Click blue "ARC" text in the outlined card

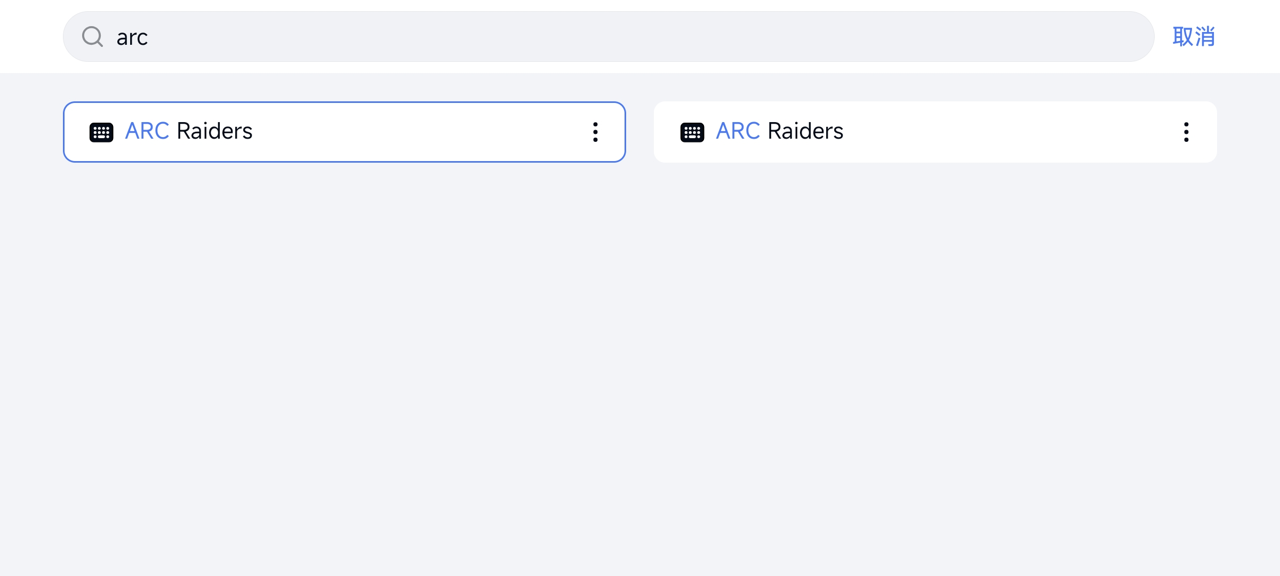[147, 131]
